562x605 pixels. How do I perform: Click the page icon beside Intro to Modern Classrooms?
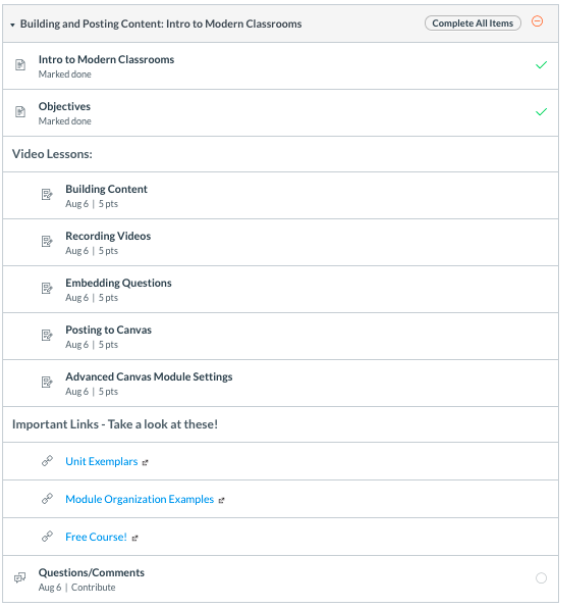20,65
